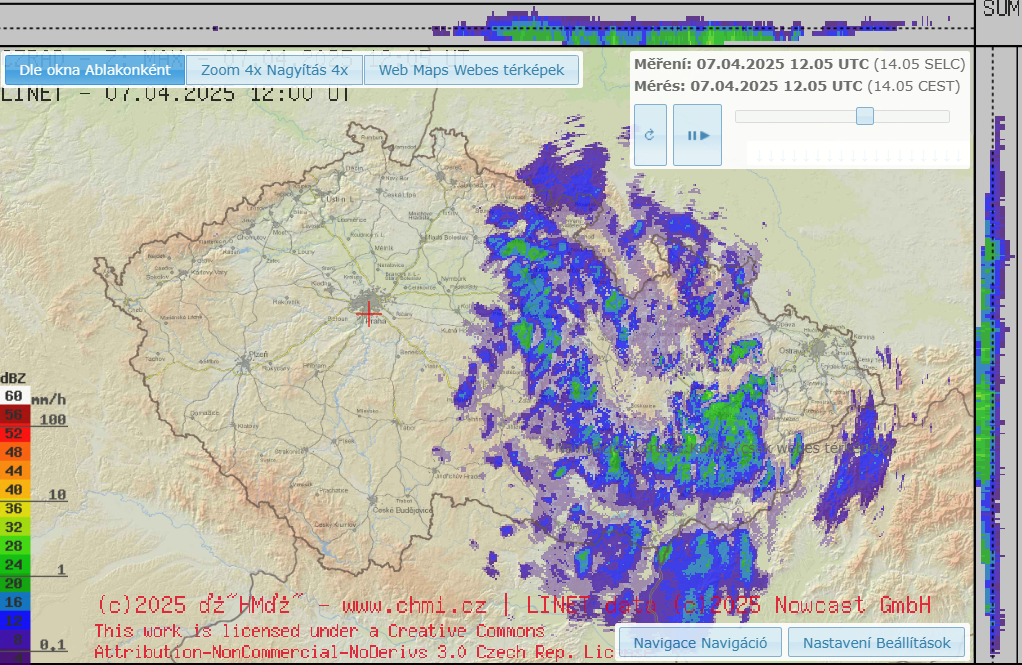Open 'Web Maps Webes térképek' view
Image resolution: width=1022 pixels, height=665 pixels.
tap(471, 70)
